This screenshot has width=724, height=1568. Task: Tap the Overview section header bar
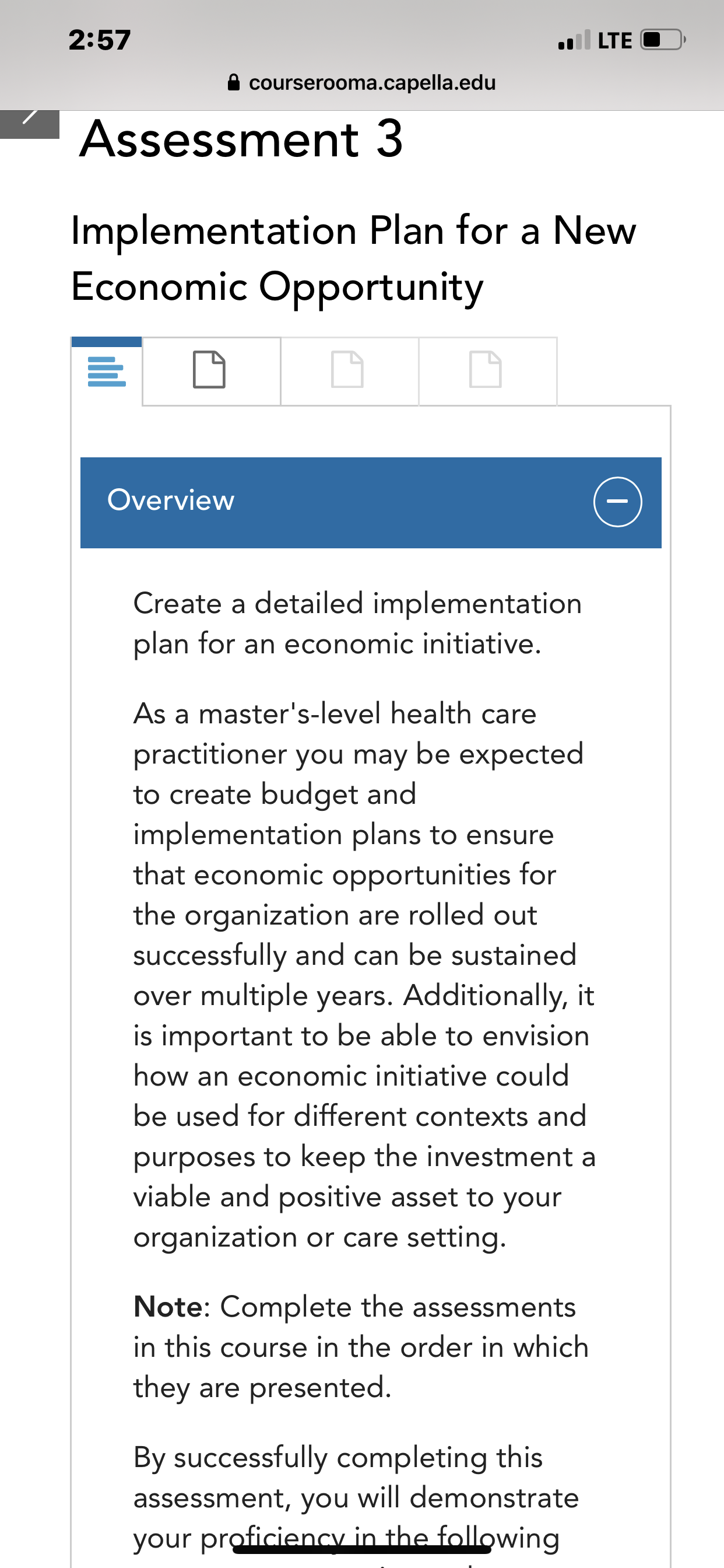(x=371, y=503)
